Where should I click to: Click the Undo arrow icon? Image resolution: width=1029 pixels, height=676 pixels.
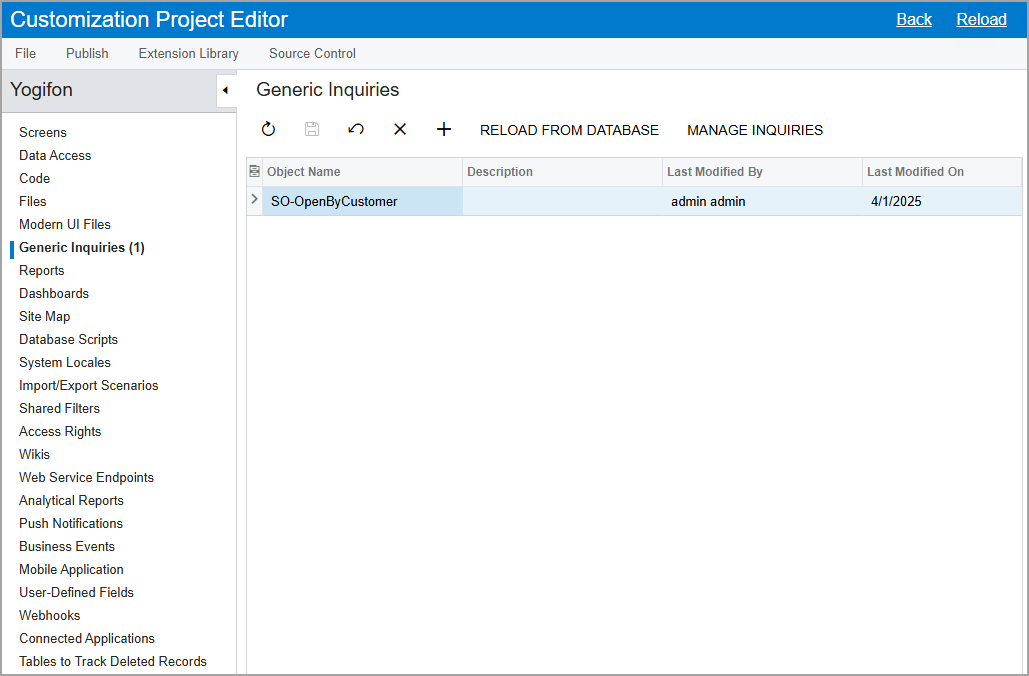click(x=356, y=130)
